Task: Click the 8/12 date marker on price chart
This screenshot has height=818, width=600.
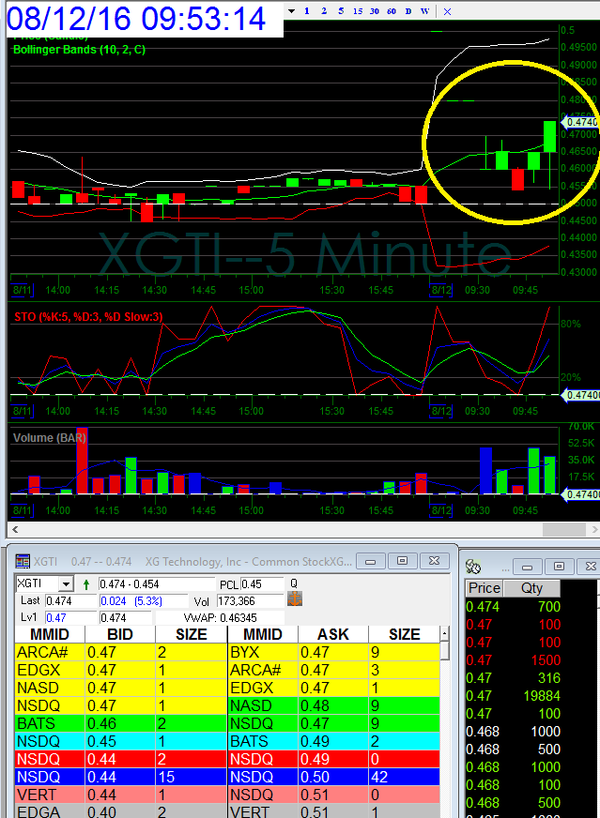Action: pyautogui.click(x=442, y=287)
